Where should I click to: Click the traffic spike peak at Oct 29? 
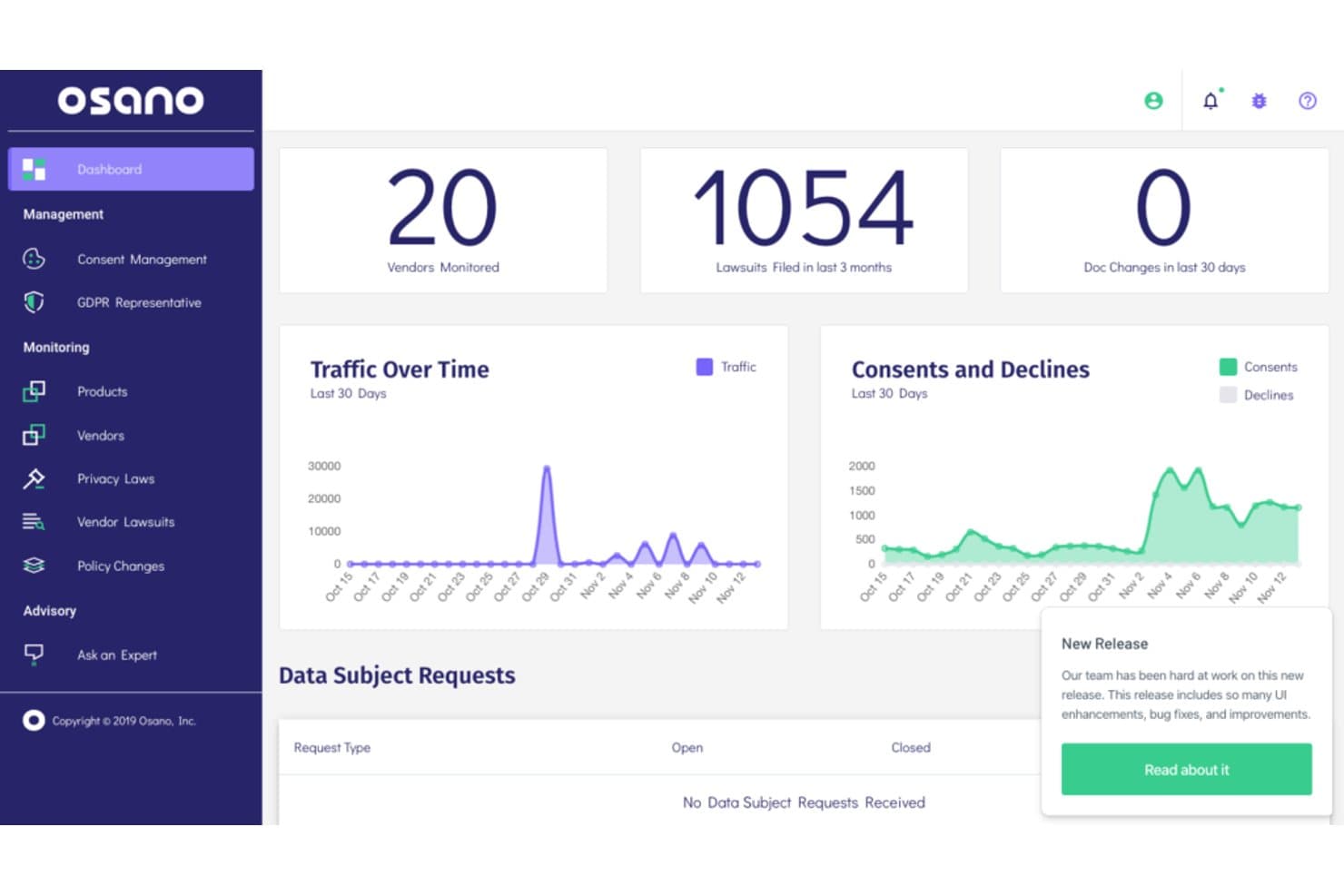[x=547, y=468]
